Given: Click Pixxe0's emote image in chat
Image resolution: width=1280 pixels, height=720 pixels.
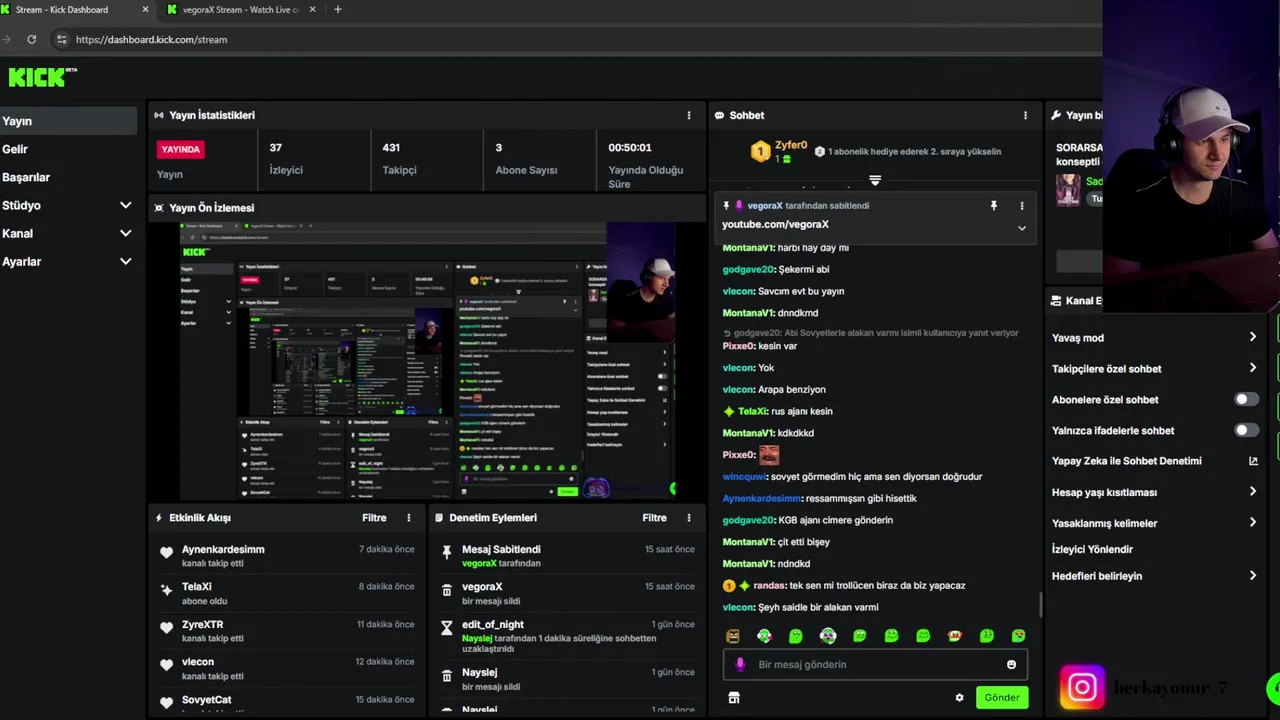Looking at the screenshot, I should coord(768,455).
